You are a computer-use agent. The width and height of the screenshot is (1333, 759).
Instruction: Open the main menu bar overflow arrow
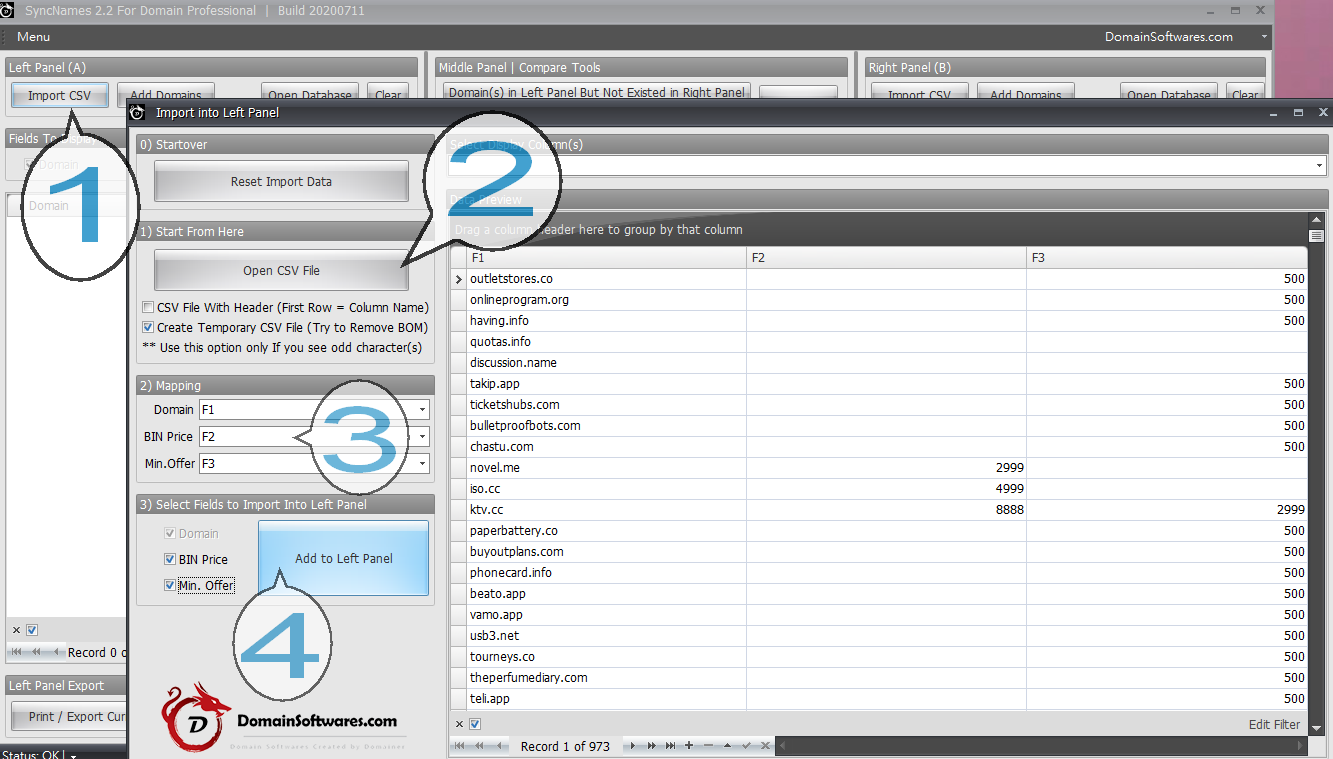click(x=1265, y=37)
